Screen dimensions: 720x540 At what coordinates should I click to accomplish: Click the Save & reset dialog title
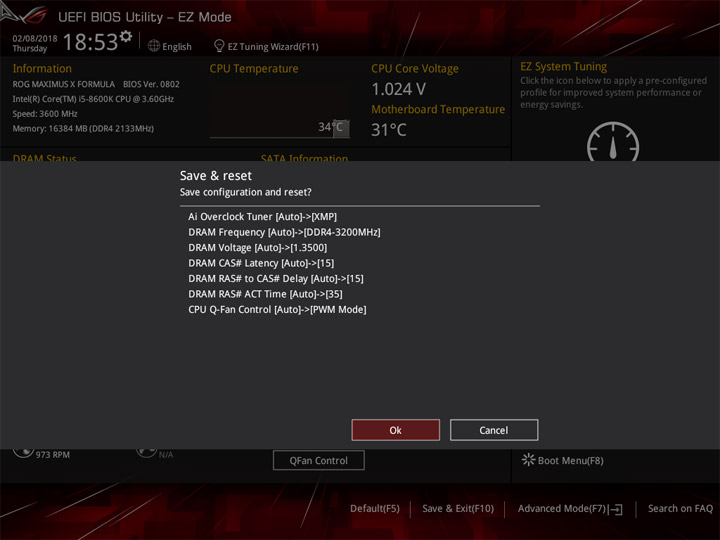coord(215,176)
